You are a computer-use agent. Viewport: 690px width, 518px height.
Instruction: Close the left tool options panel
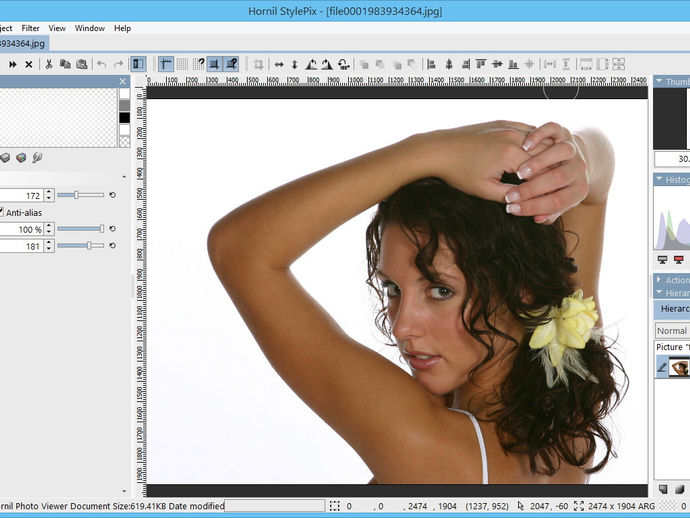coord(123,81)
